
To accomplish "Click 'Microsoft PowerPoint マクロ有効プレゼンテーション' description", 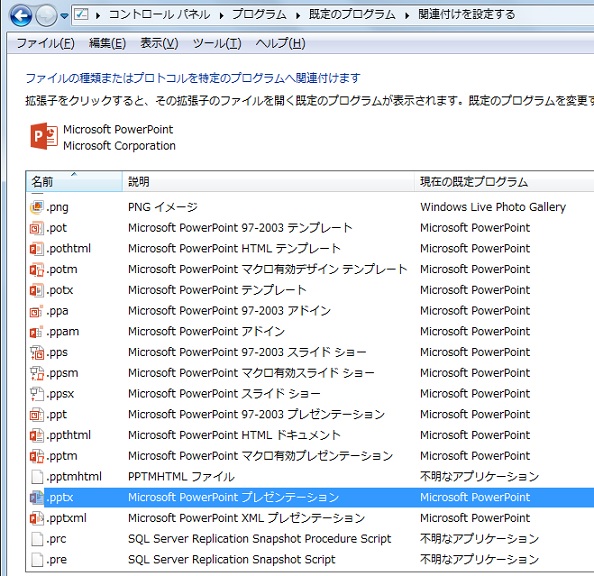I will pos(260,456).
